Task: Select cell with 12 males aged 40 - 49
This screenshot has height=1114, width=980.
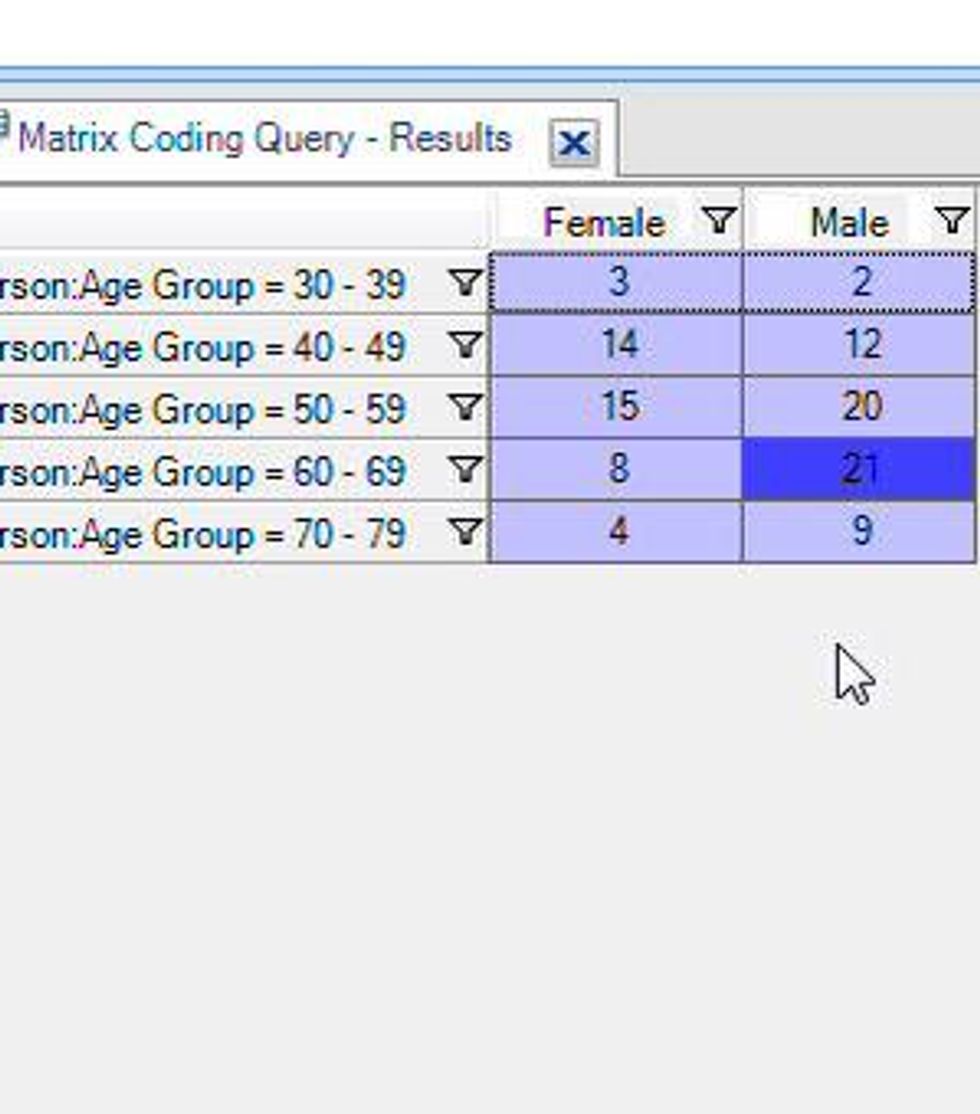Action: click(x=859, y=346)
